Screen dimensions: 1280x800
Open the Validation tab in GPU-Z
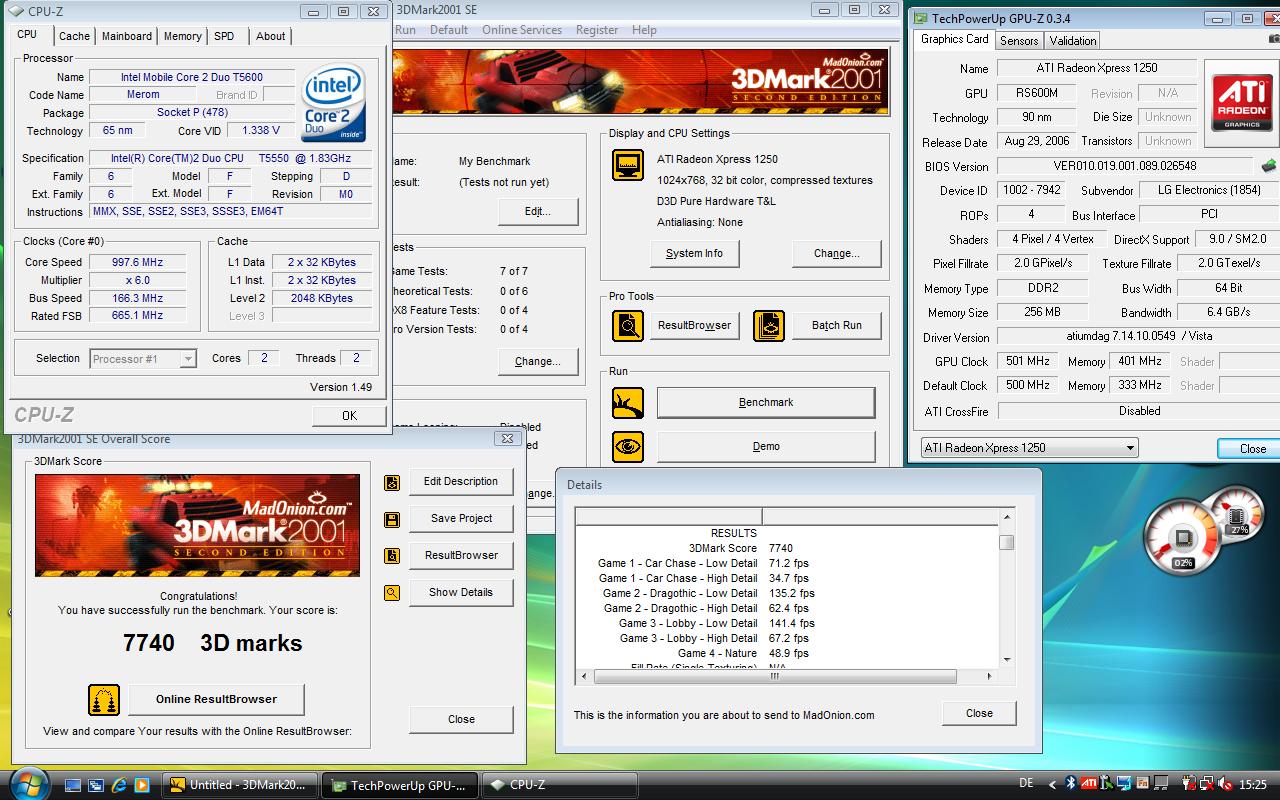click(1073, 41)
